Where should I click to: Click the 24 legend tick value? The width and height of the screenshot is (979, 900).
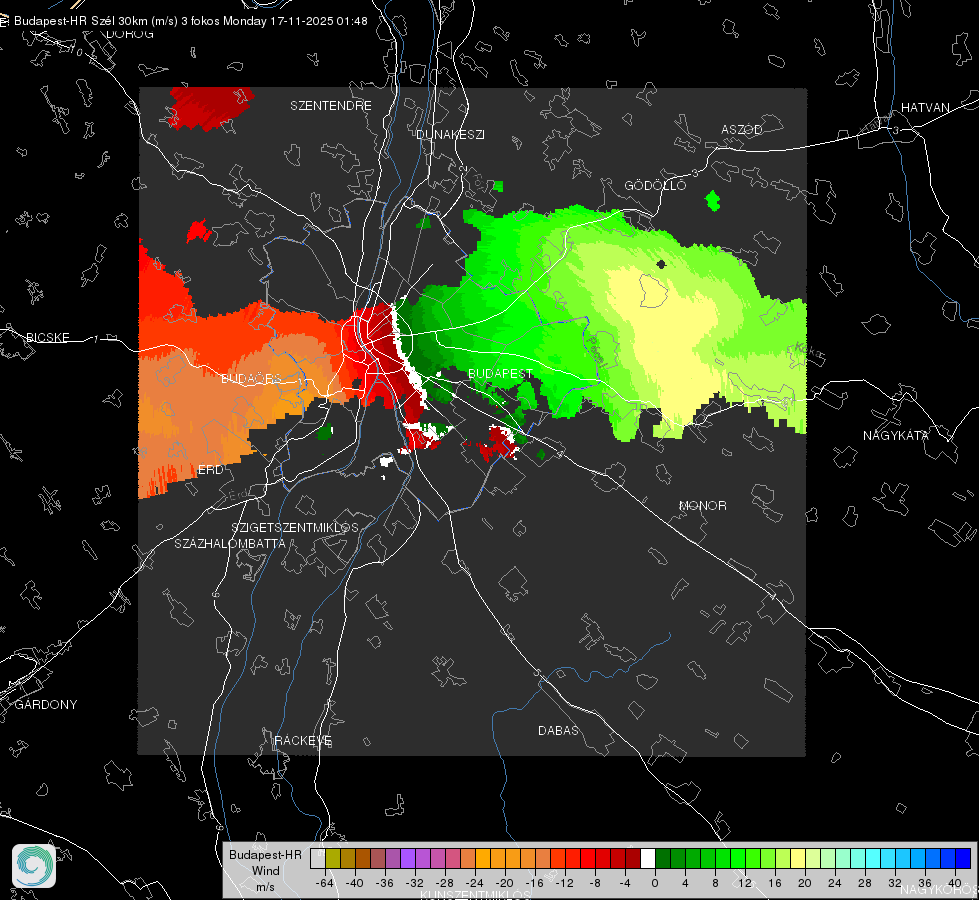tap(835, 883)
